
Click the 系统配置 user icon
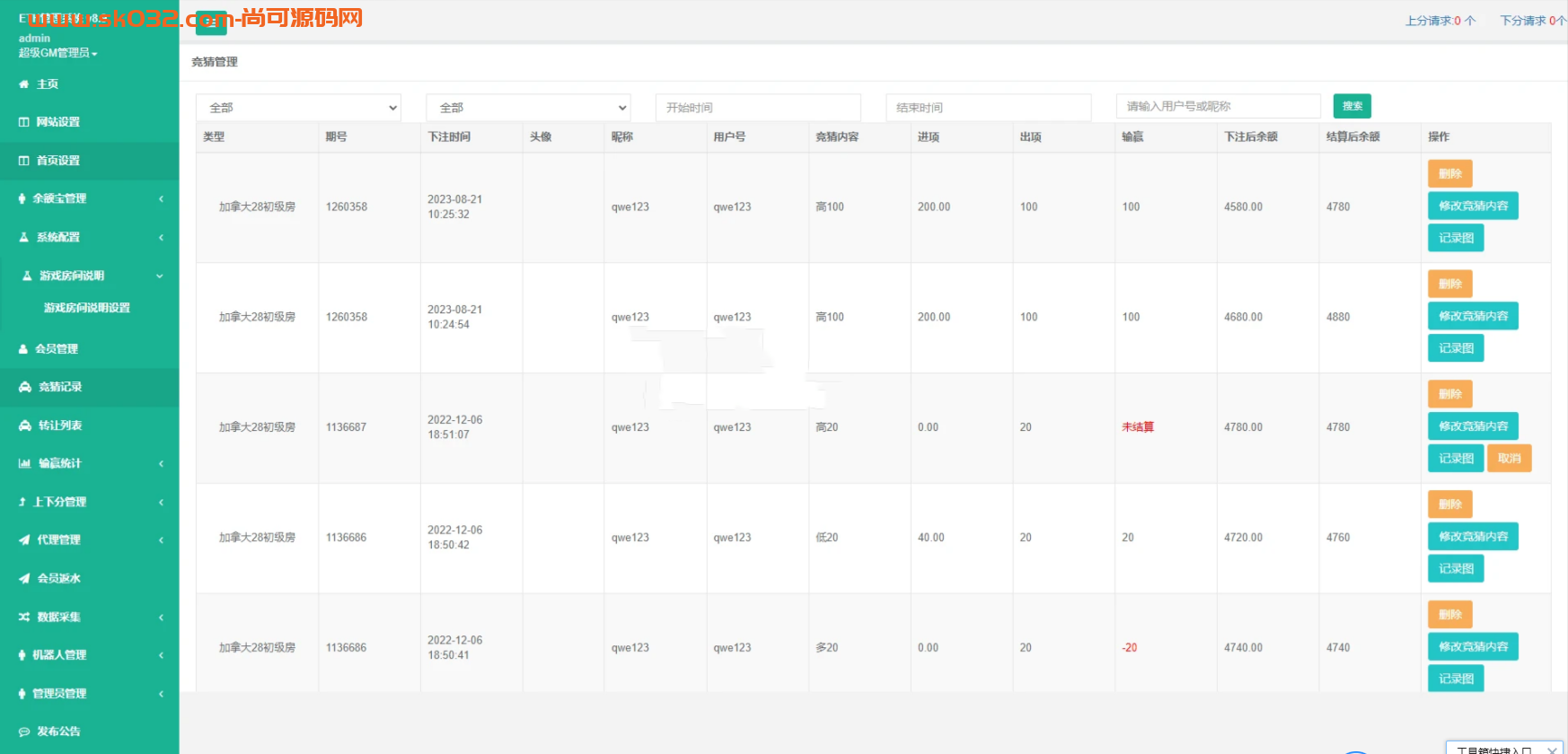[24, 237]
